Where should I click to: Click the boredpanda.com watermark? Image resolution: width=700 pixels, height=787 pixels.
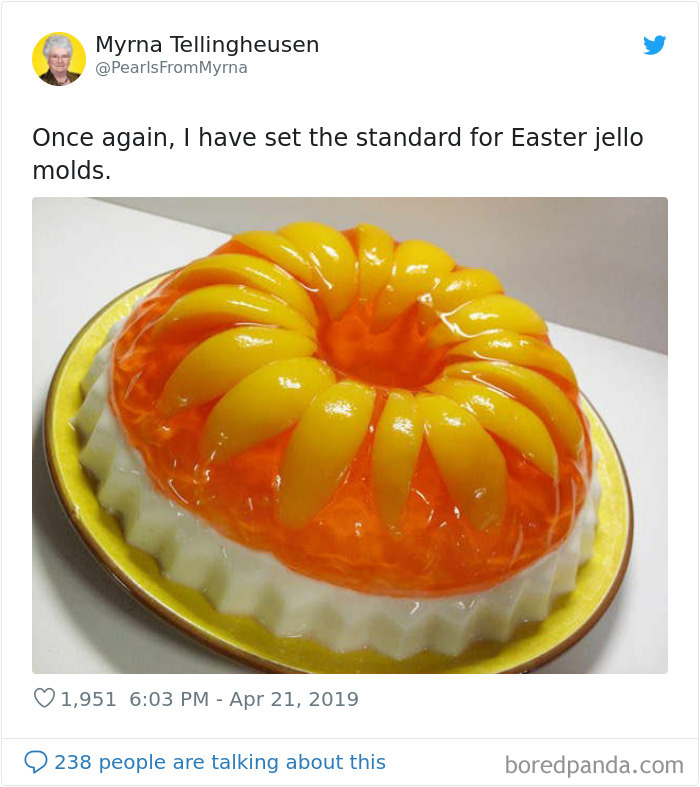[x=594, y=765]
